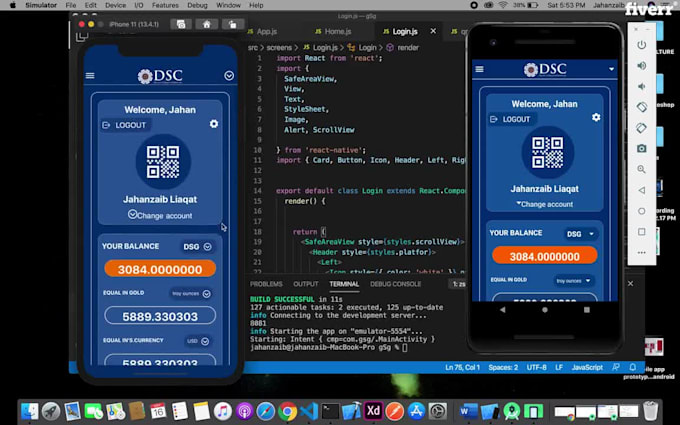The height and width of the screenshot is (425, 680).
Task: Tap LOGOUT button in iPhone app
Action: click(x=125, y=125)
